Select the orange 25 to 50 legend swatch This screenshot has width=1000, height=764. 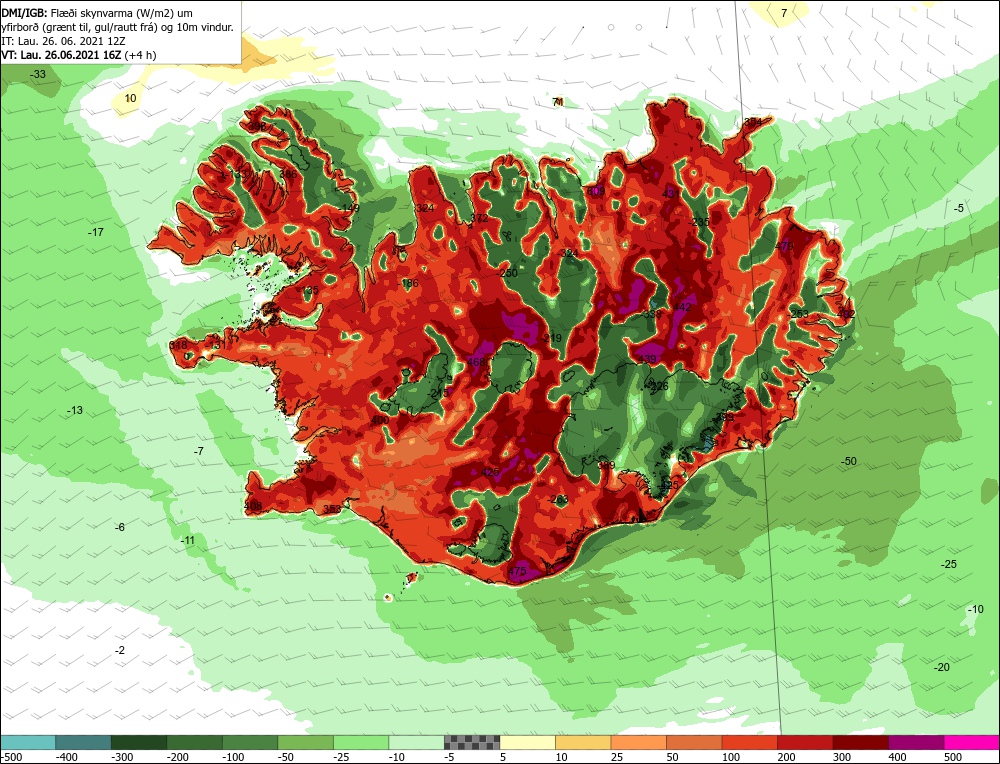[638, 742]
